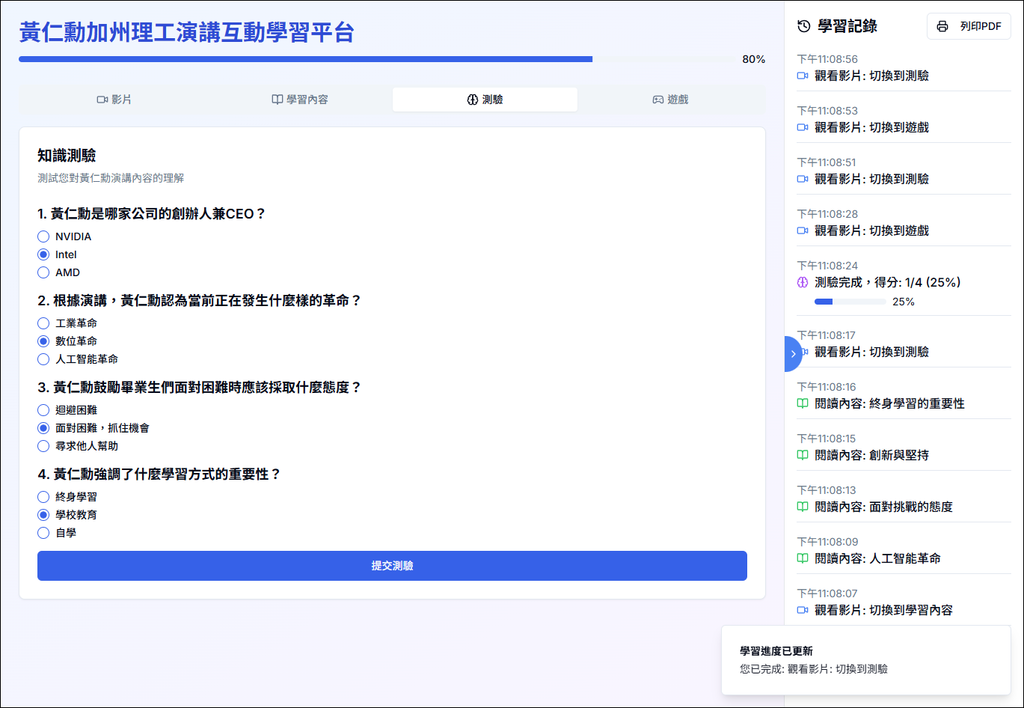Select the 測驗 tab
1024x708 pixels.
coord(485,99)
